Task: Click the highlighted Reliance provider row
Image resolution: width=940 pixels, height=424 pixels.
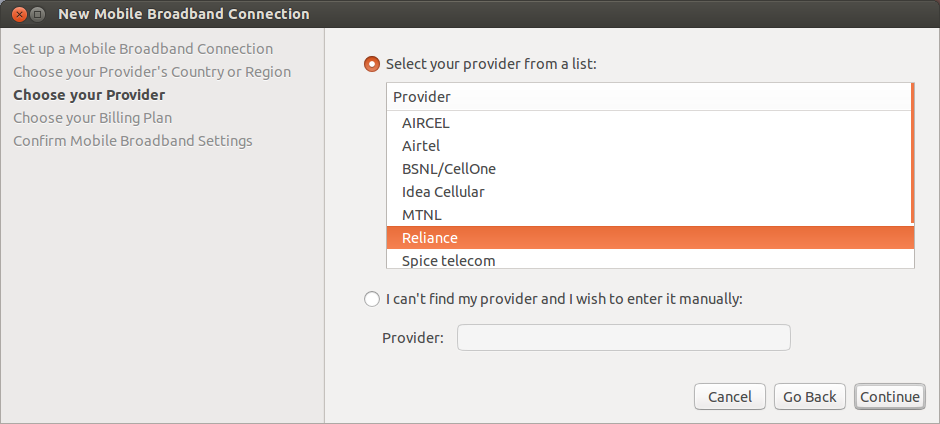Action: [x=650, y=237]
